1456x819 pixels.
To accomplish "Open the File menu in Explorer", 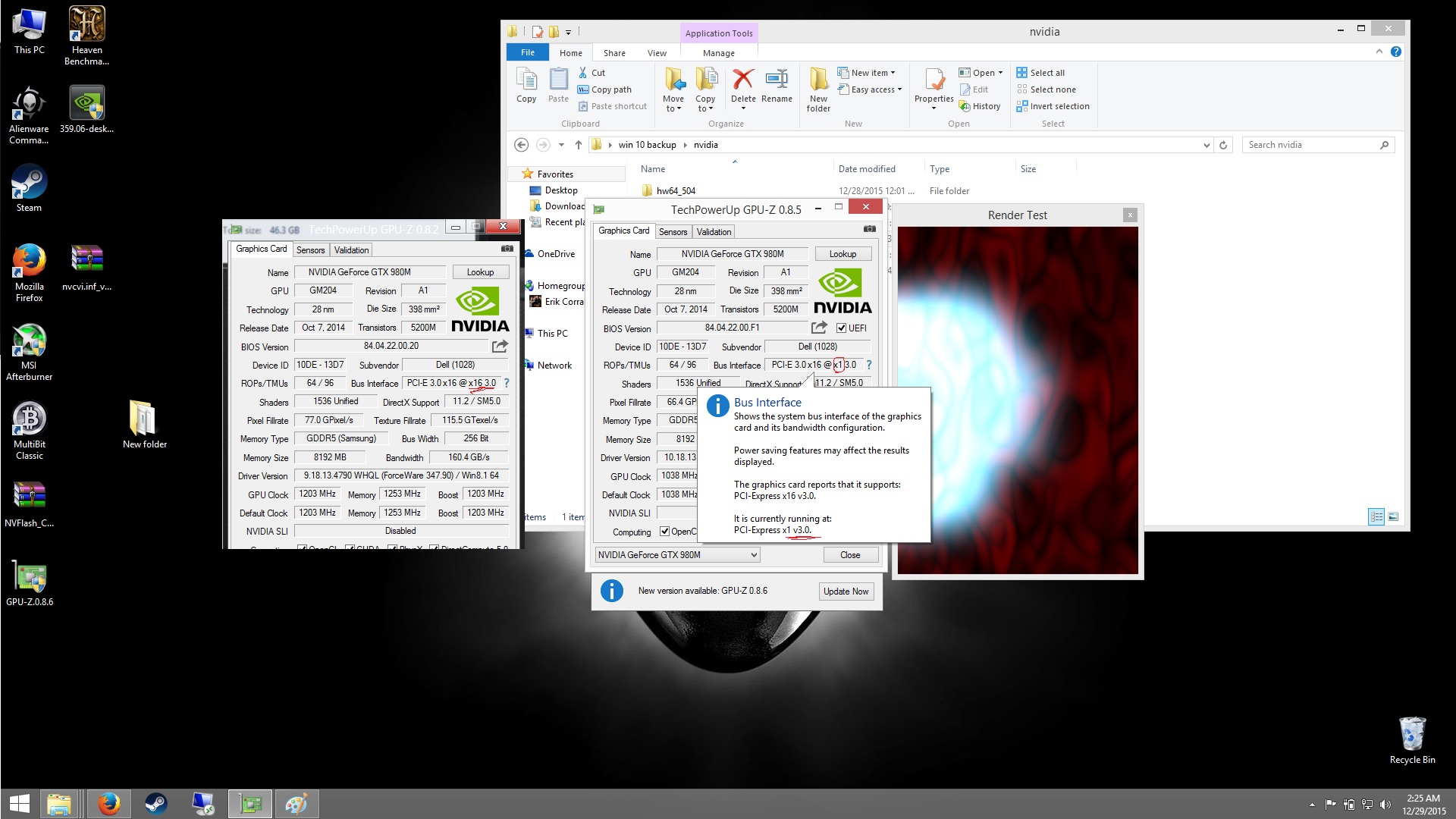I will (x=528, y=52).
